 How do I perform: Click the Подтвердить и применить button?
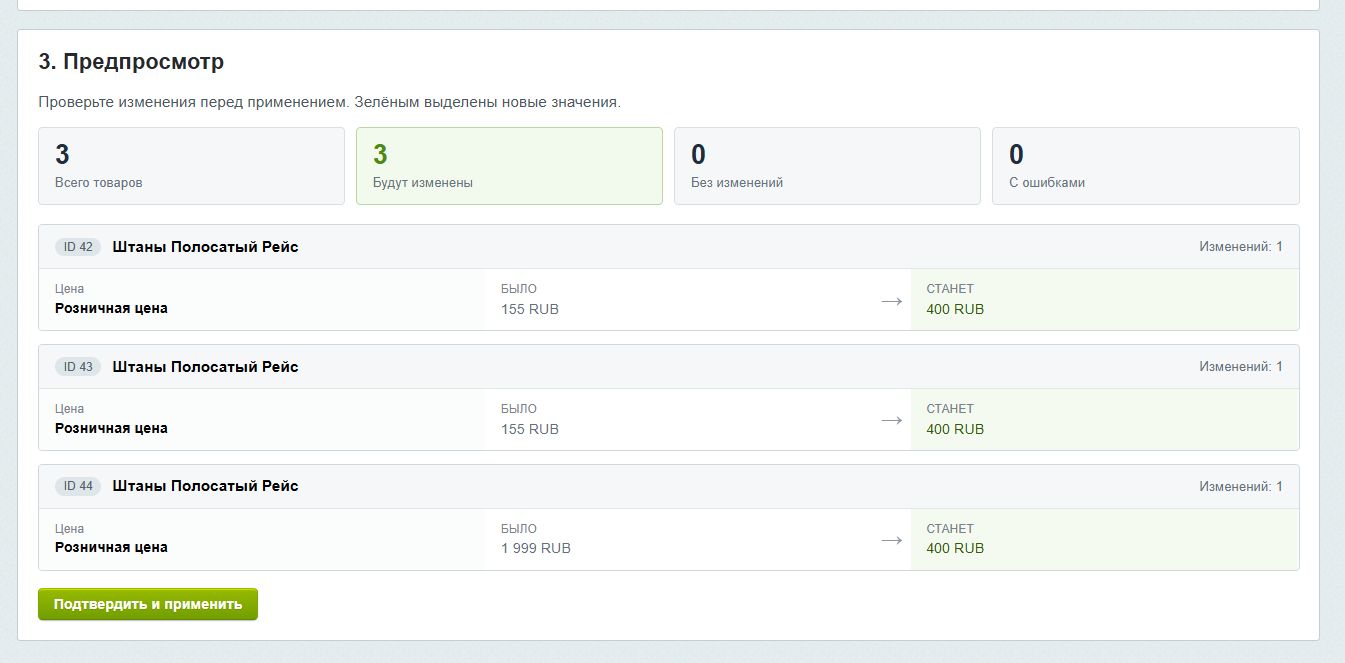point(148,604)
